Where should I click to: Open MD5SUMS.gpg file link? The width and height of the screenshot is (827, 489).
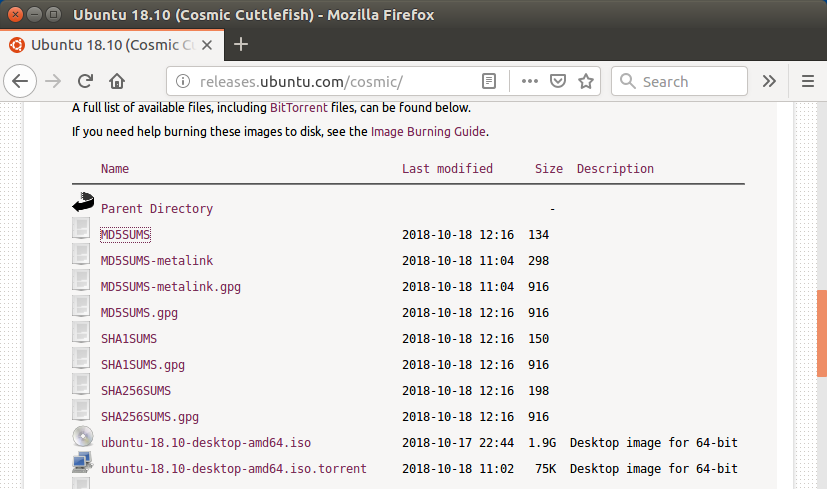click(139, 313)
